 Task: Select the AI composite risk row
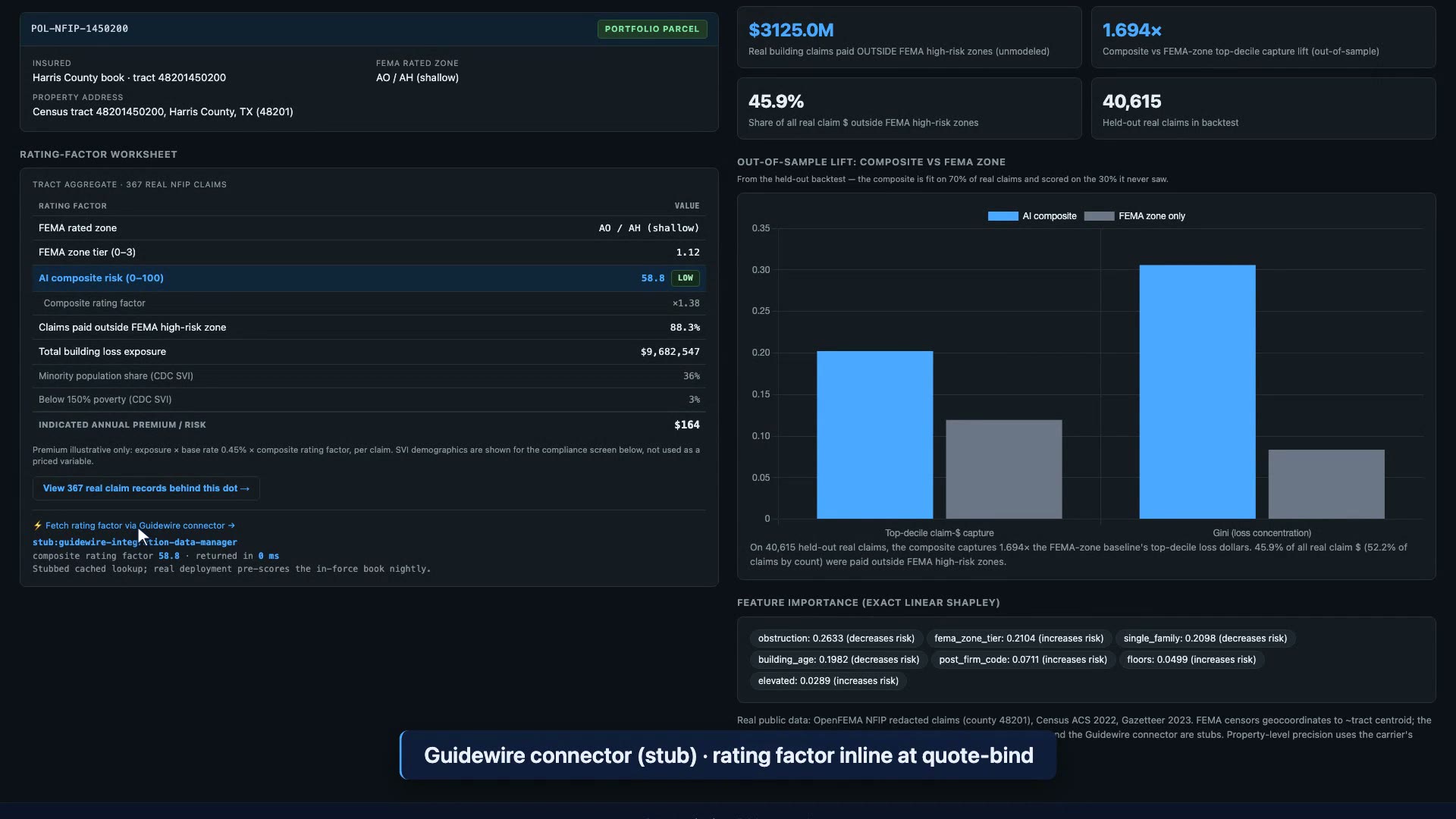pos(369,278)
